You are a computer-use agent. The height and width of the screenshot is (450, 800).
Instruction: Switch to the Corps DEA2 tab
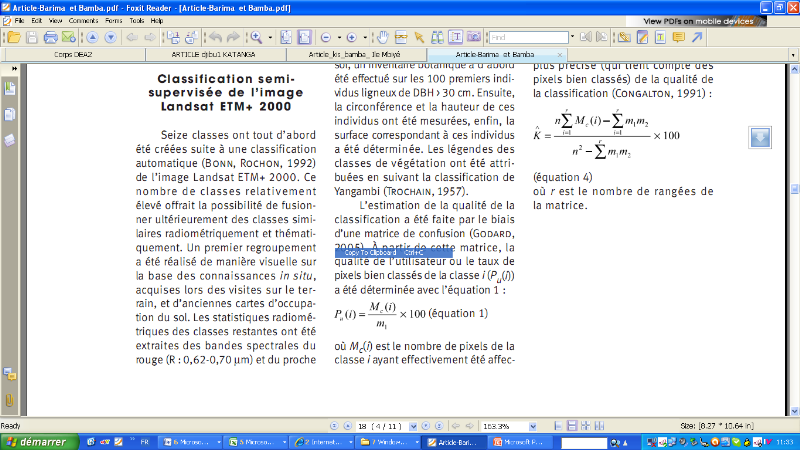73,55
